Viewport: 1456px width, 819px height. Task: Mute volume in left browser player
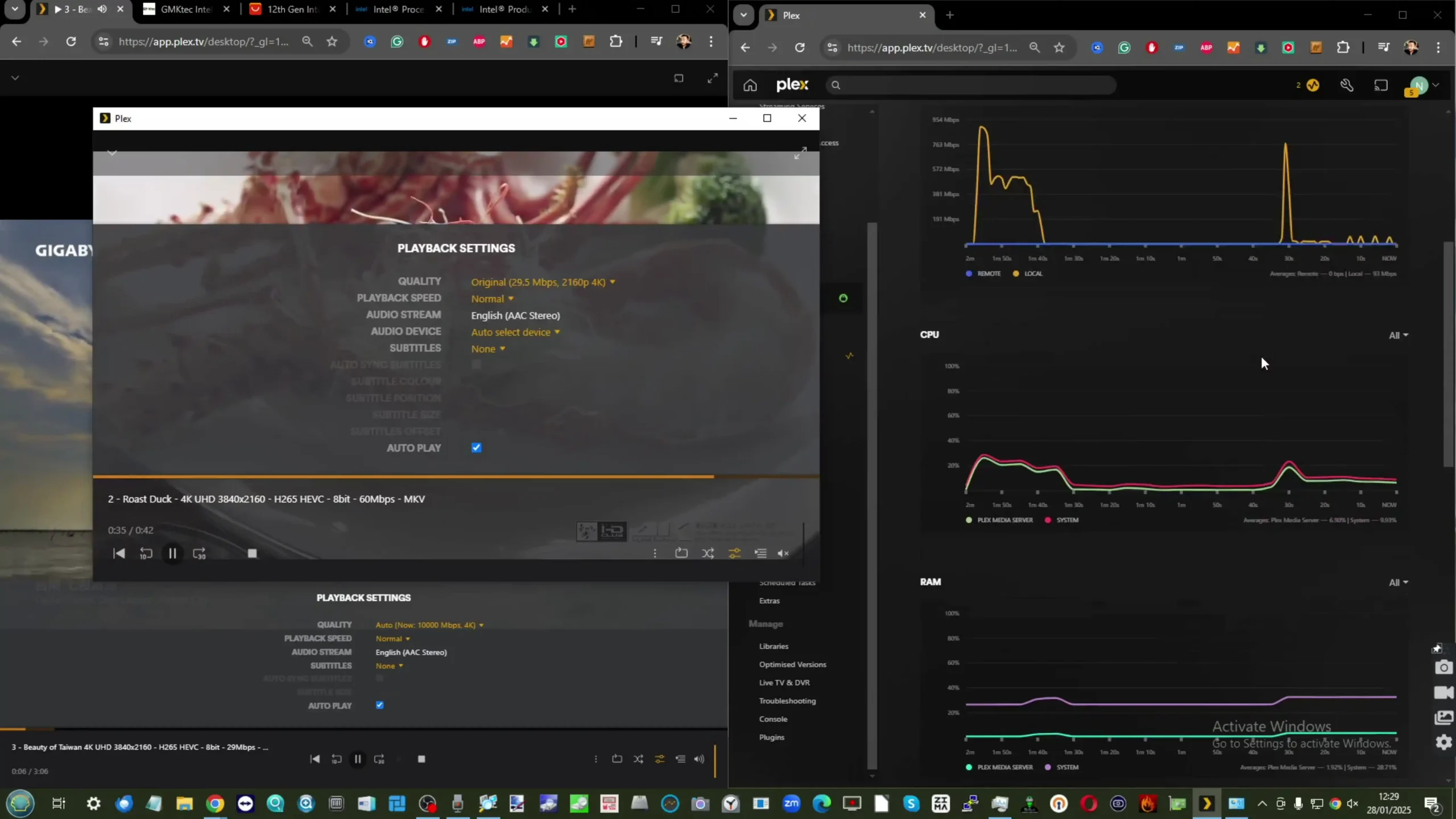click(x=700, y=759)
